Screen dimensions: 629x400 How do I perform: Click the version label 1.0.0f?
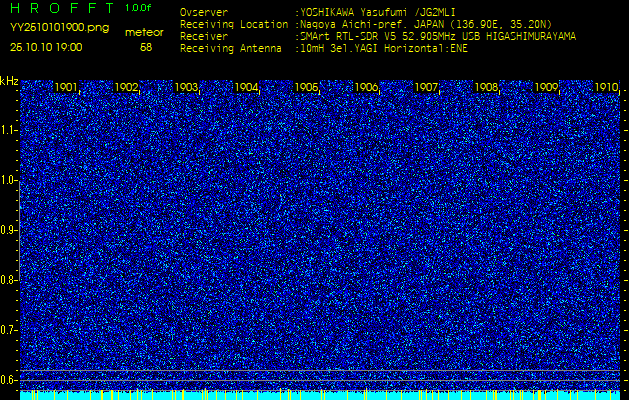point(138,8)
